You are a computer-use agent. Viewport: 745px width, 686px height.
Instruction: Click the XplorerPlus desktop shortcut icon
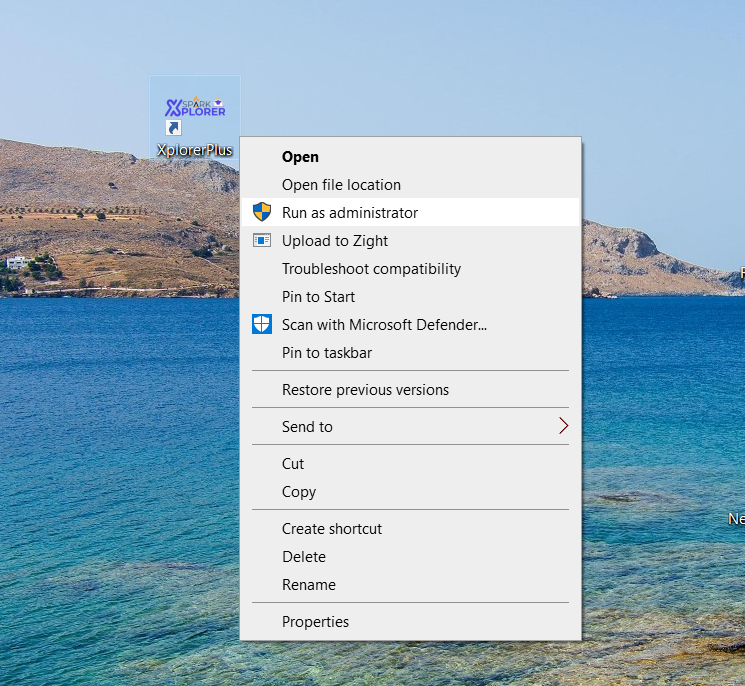pos(195,114)
